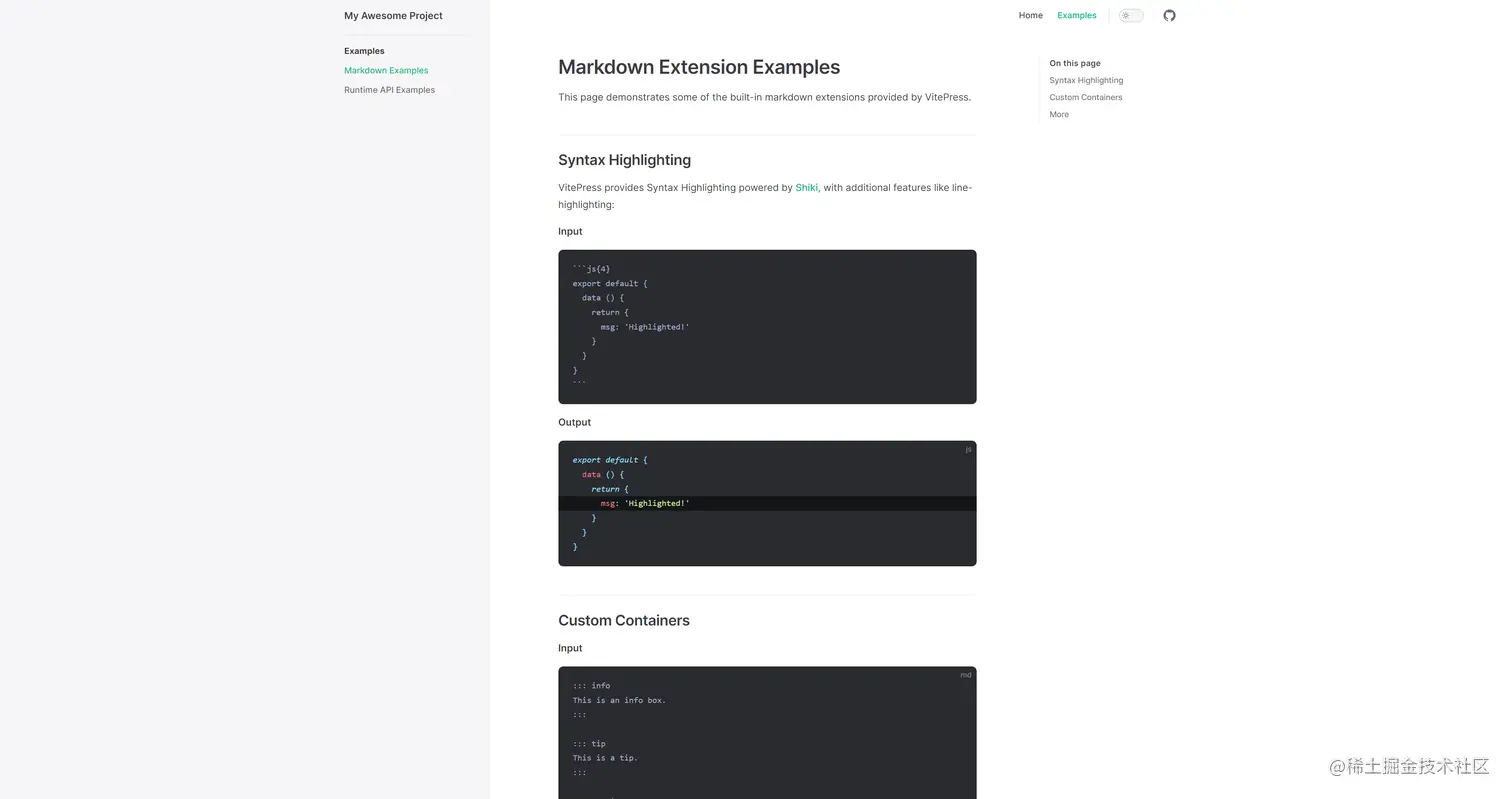Click the Custom Containers section heading
The height and width of the screenshot is (799, 1512).
(x=624, y=620)
